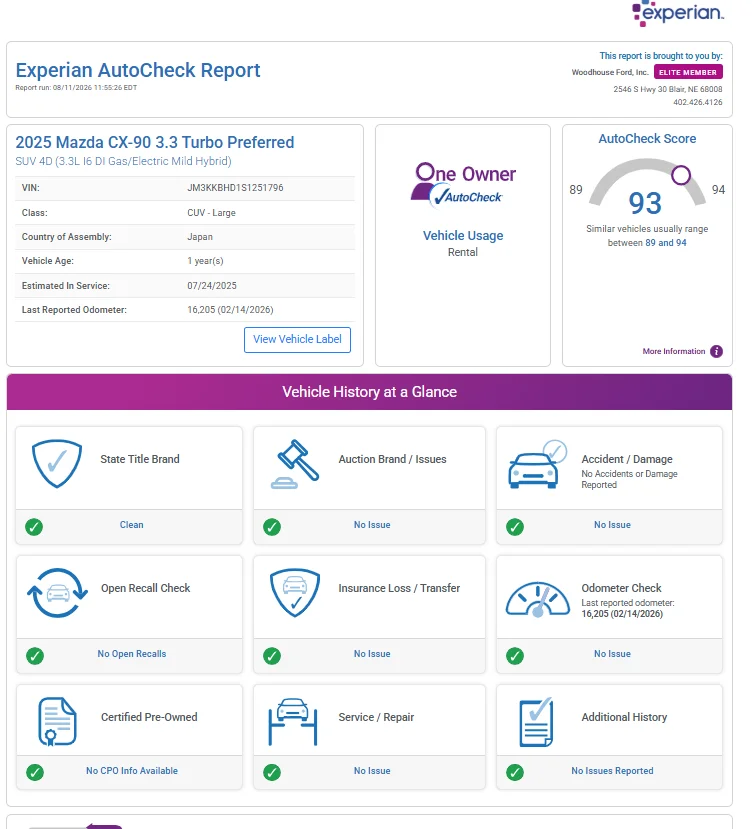Click the Vehicle History at a Glance banner
Image resolution: width=752 pixels, height=829 pixels.
(x=369, y=392)
